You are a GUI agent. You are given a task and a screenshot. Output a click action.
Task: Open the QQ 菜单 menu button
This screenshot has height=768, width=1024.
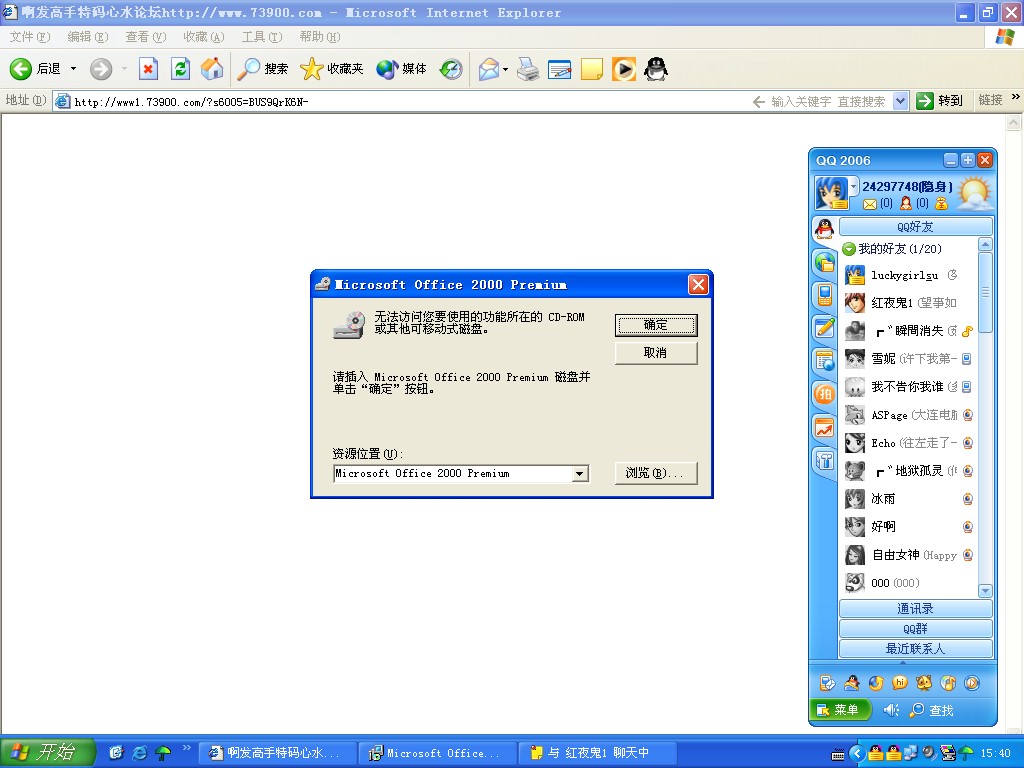(840, 710)
